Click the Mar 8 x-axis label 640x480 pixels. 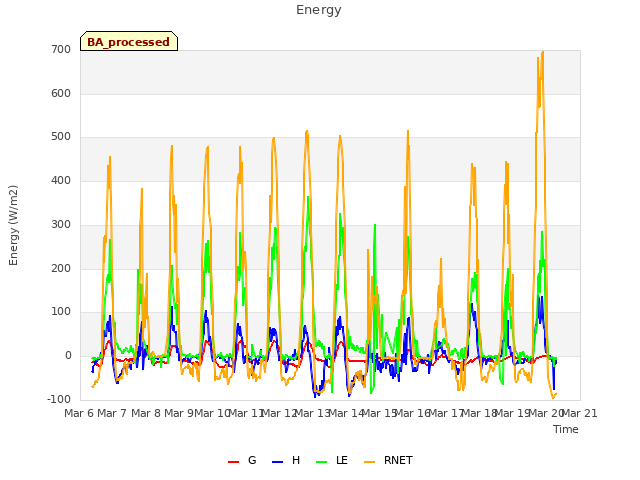146,413
